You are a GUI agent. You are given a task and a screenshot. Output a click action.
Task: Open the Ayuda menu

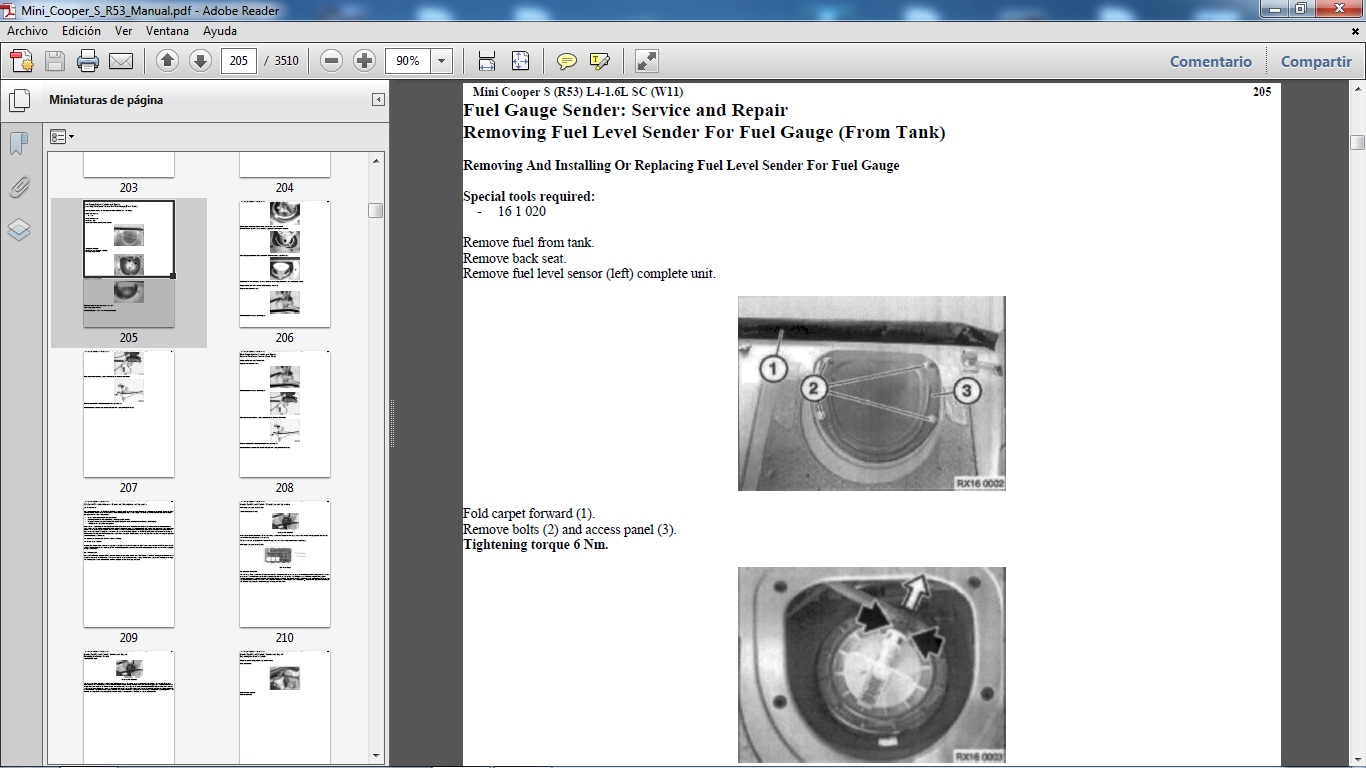pyautogui.click(x=220, y=31)
